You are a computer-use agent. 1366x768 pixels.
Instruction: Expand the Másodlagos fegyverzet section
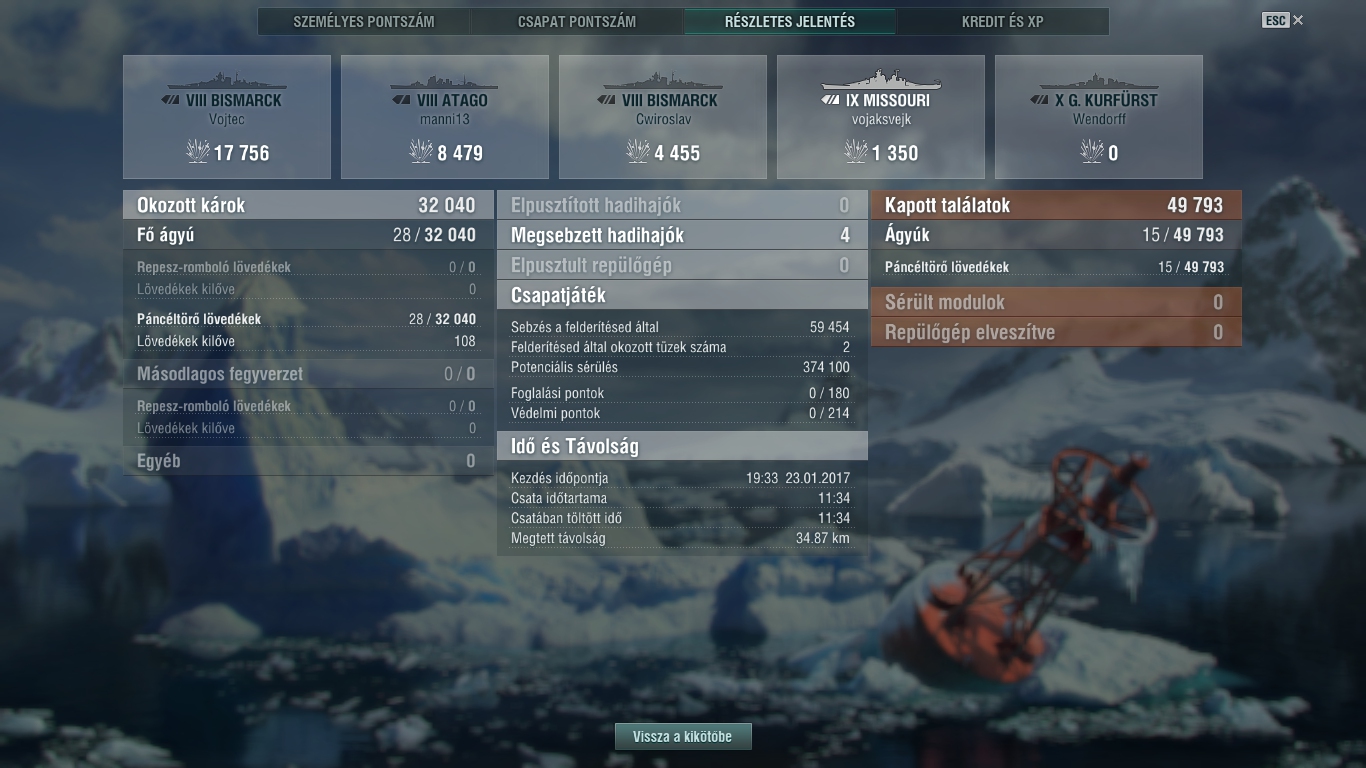[308, 374]
